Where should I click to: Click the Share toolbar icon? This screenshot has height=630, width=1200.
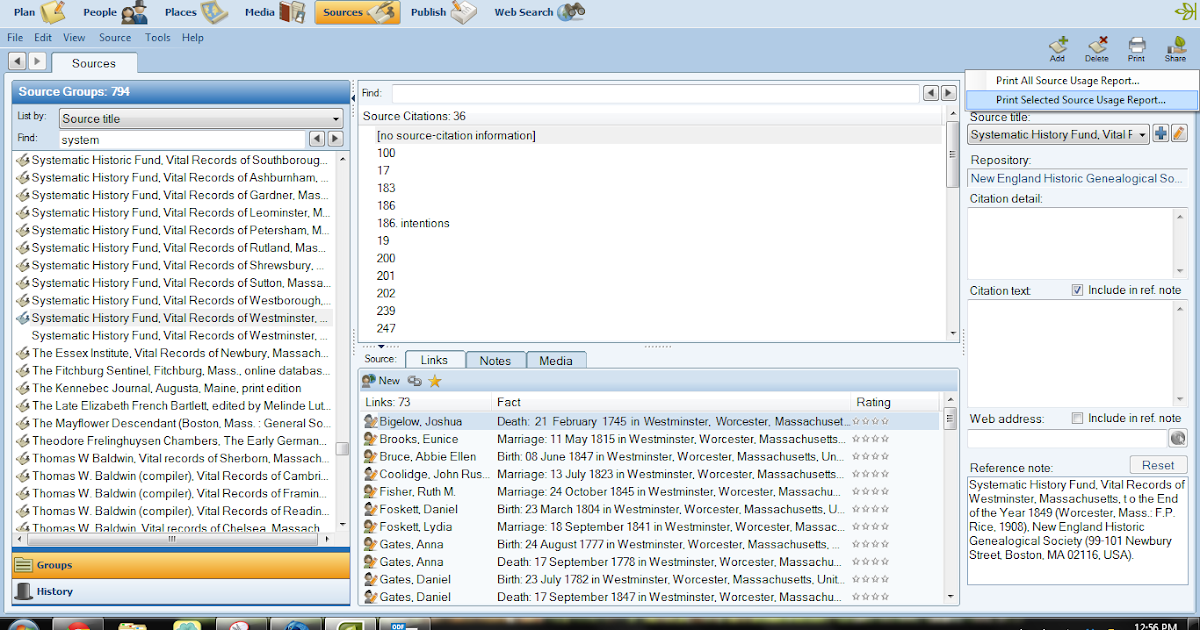1175,48
